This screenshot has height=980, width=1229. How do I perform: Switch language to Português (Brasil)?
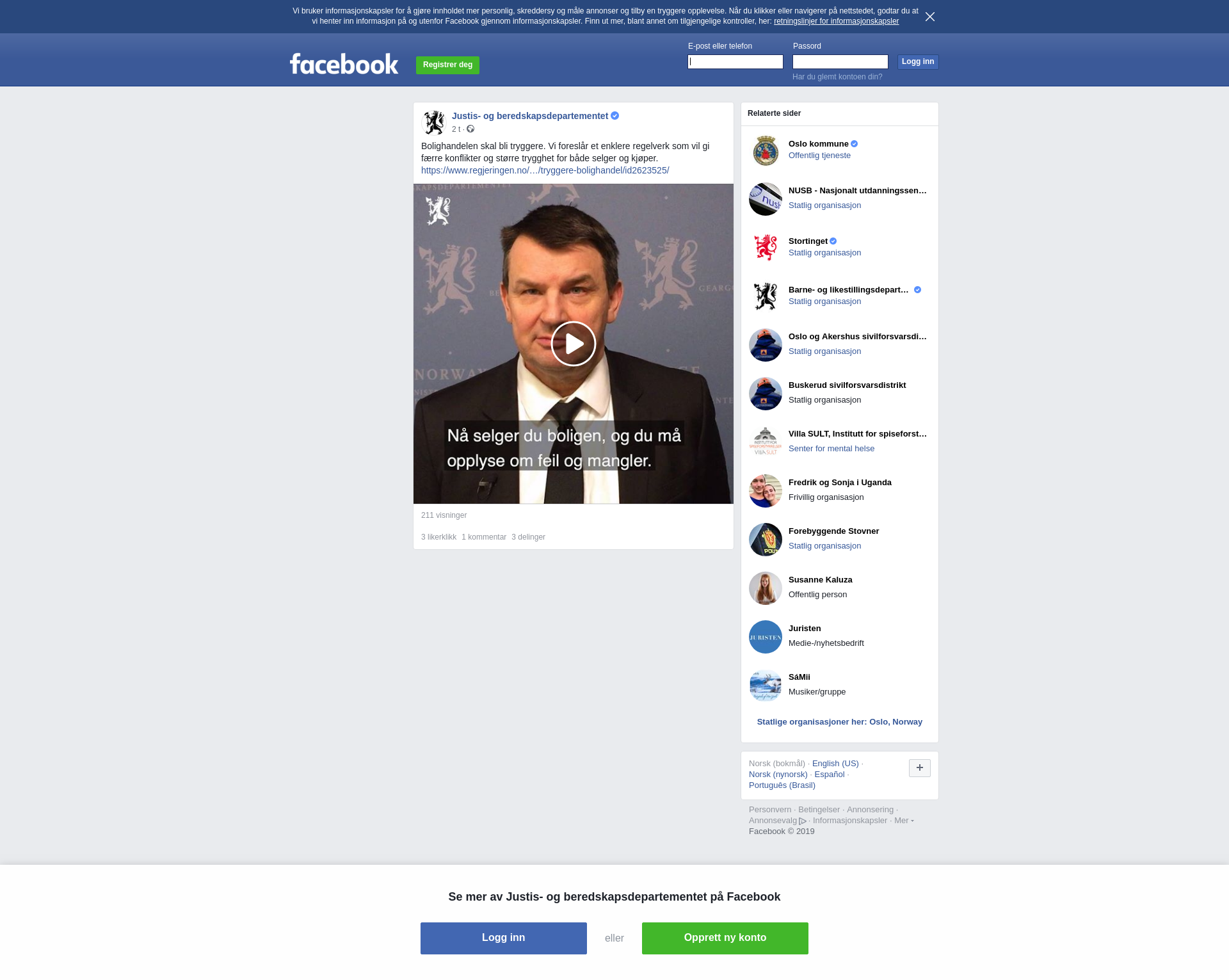coord(782,785)
